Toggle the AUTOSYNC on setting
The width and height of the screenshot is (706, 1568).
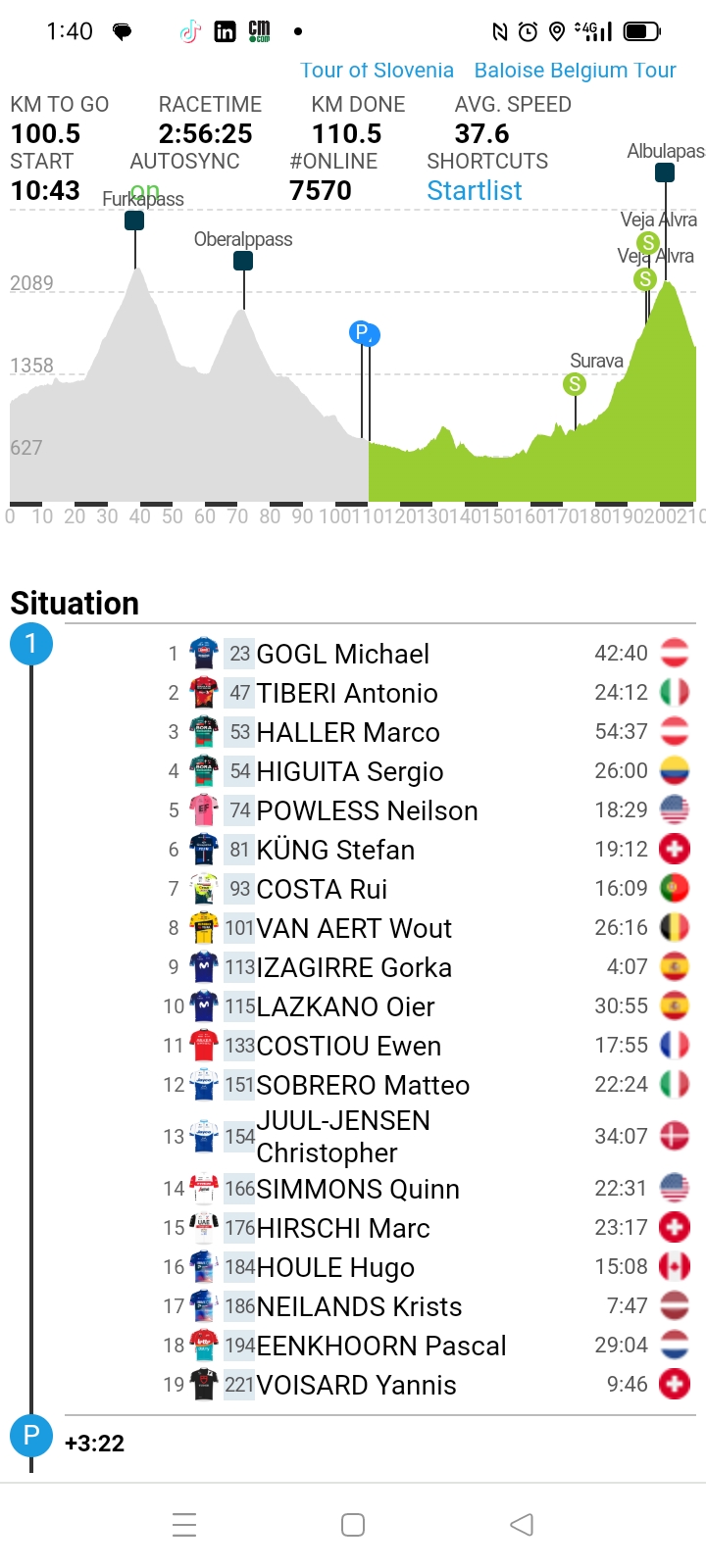coord(144,191)
